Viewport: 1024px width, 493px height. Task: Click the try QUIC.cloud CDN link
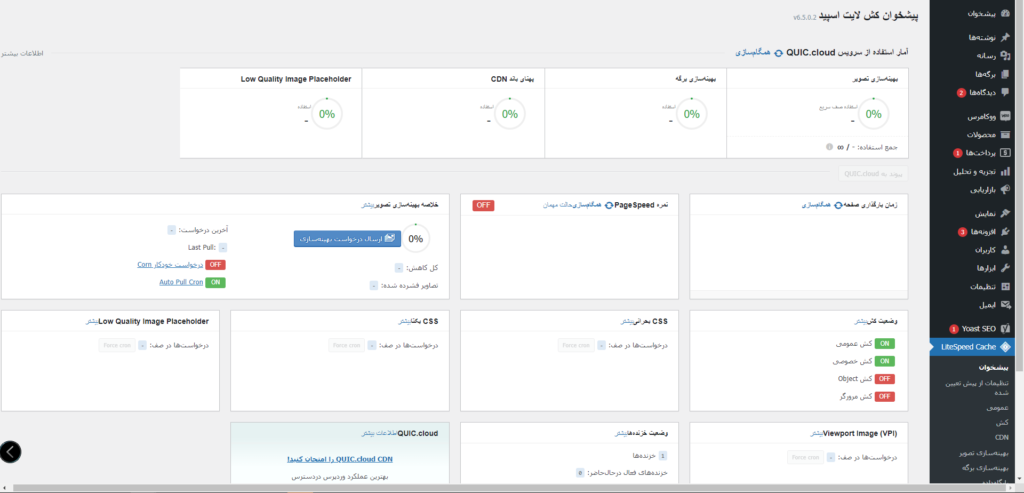(340, 459)
